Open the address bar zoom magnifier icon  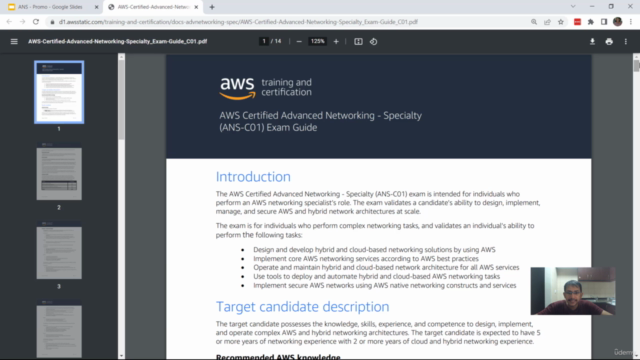tap(534, 22)
